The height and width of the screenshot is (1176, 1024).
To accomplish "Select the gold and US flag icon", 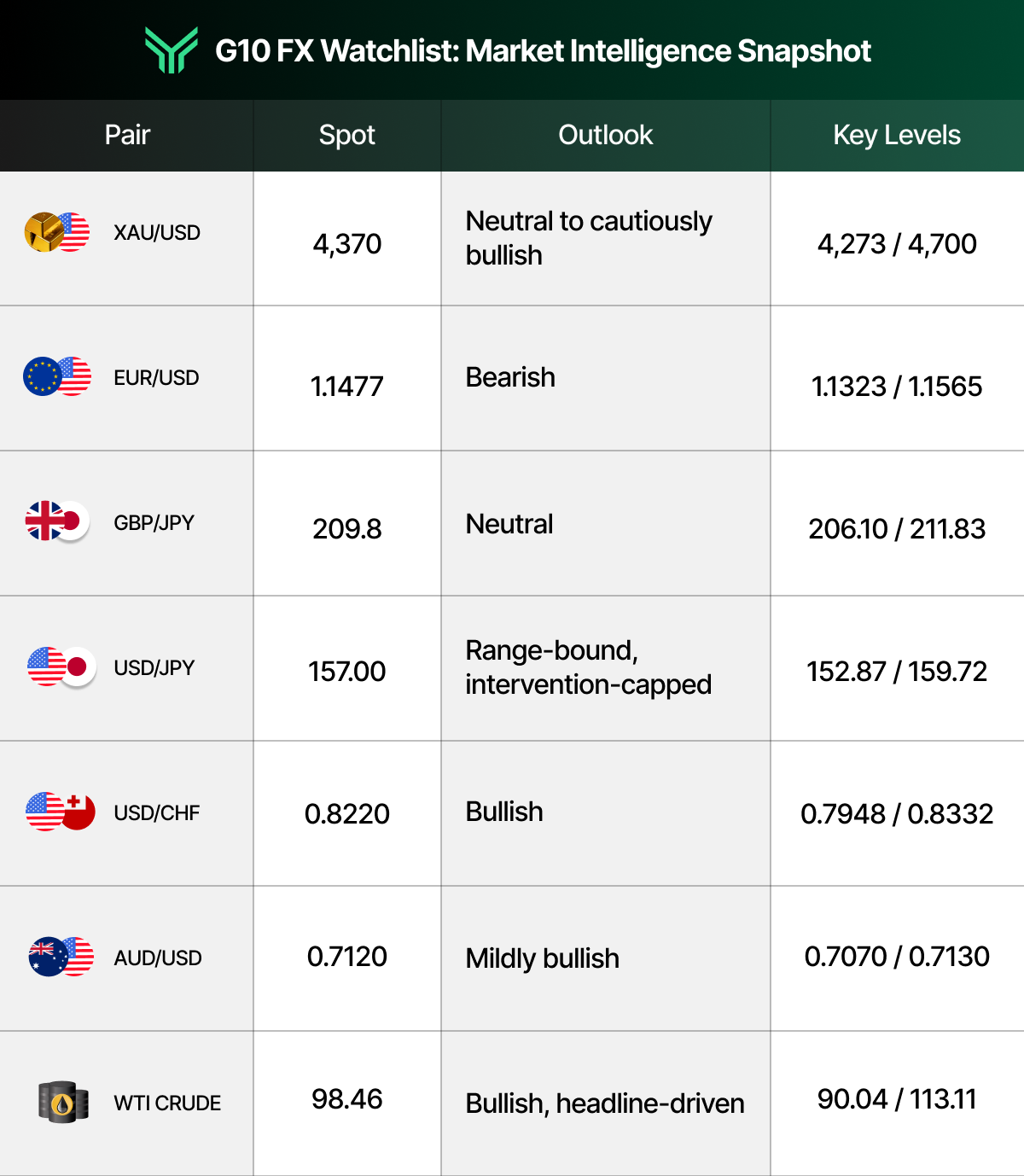I will 57,232.
